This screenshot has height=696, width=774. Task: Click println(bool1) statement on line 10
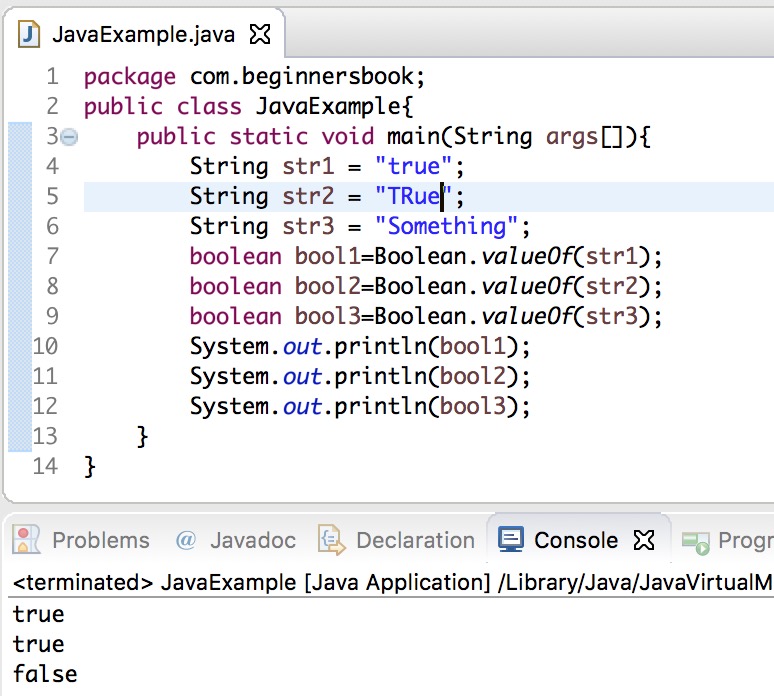[360, 347]
